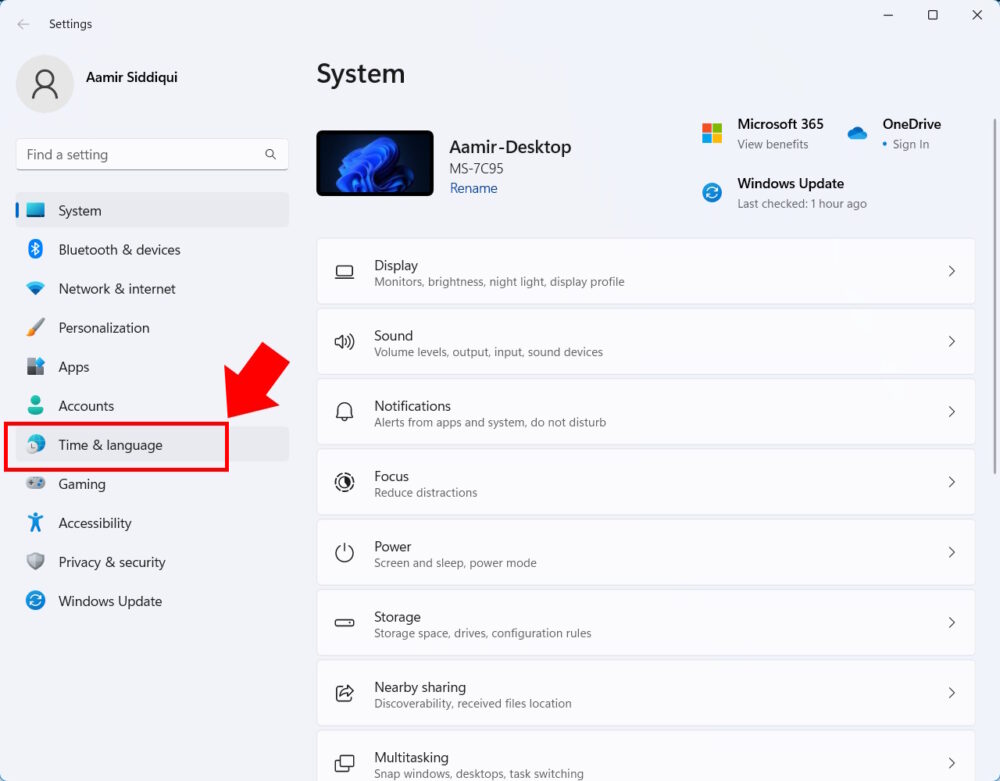Expand Notifications row chevron
1000x781 pixels.
(x=952, y=412)
